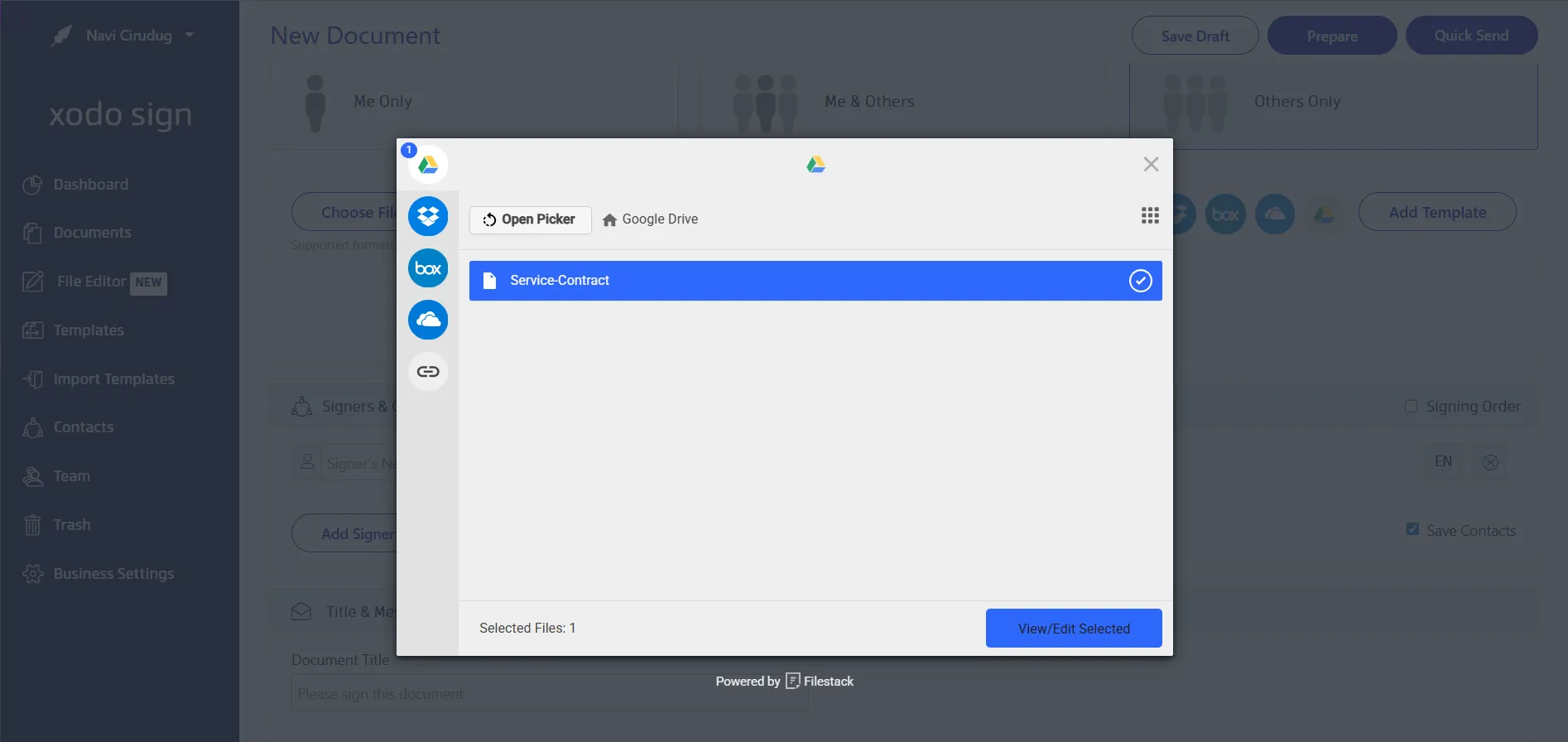Click the Choose File button
Viewport: 1568px width, 742px height.
[x=344, y=212]
